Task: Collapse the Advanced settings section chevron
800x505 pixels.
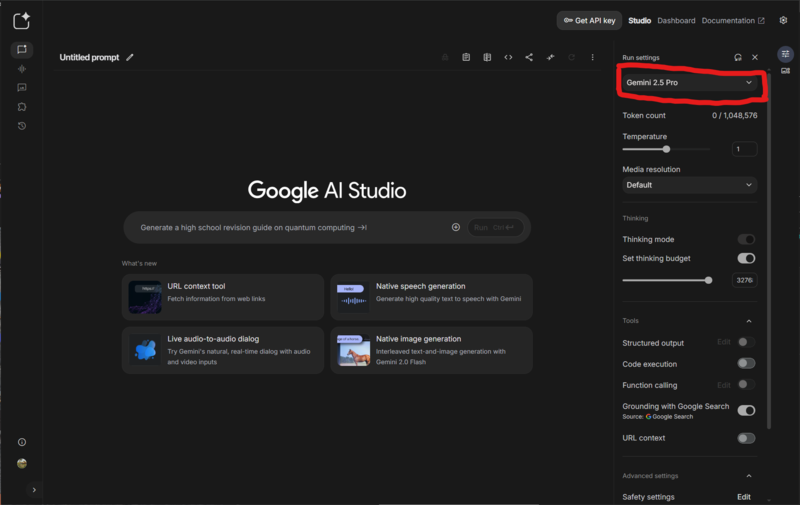Action: 749,476
